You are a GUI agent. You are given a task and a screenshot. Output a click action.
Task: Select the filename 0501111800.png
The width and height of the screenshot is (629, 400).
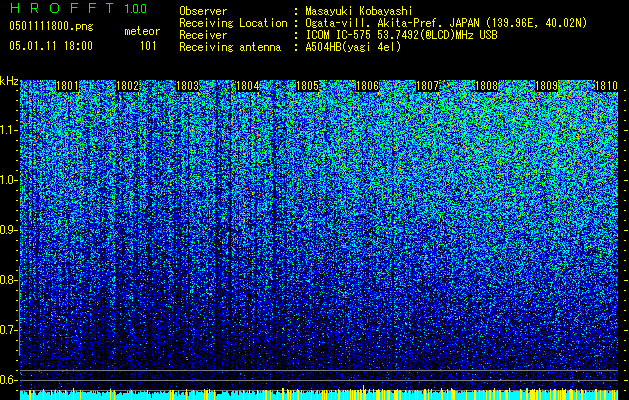[51, 26]
